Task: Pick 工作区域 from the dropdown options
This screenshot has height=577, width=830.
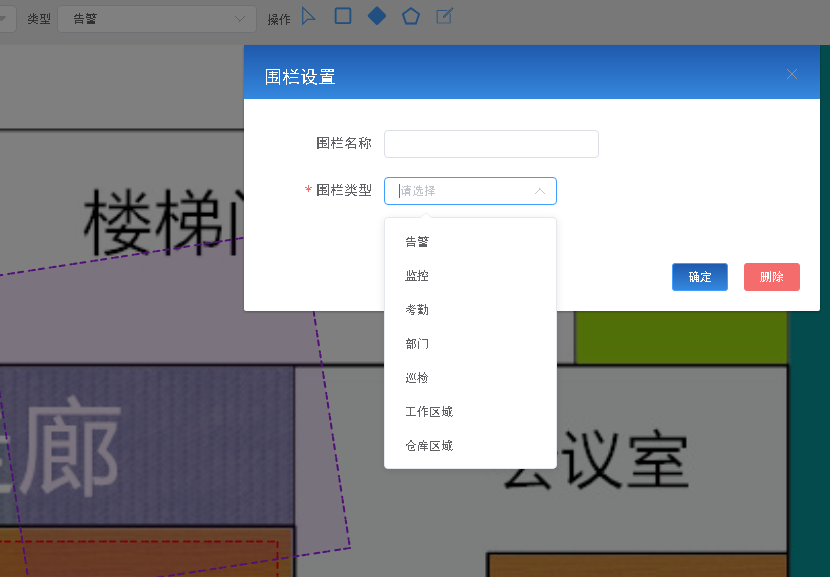Action: click(427, 411)
